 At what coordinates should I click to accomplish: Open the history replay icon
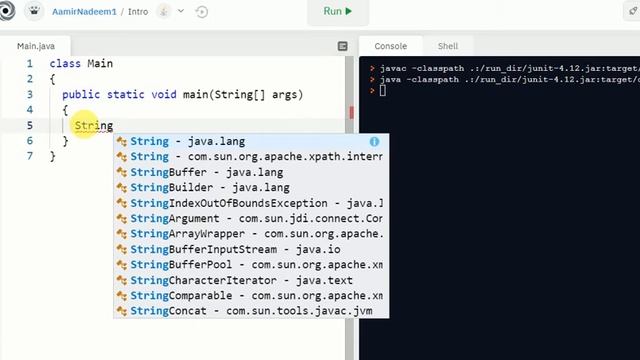(x=202, y=12)
